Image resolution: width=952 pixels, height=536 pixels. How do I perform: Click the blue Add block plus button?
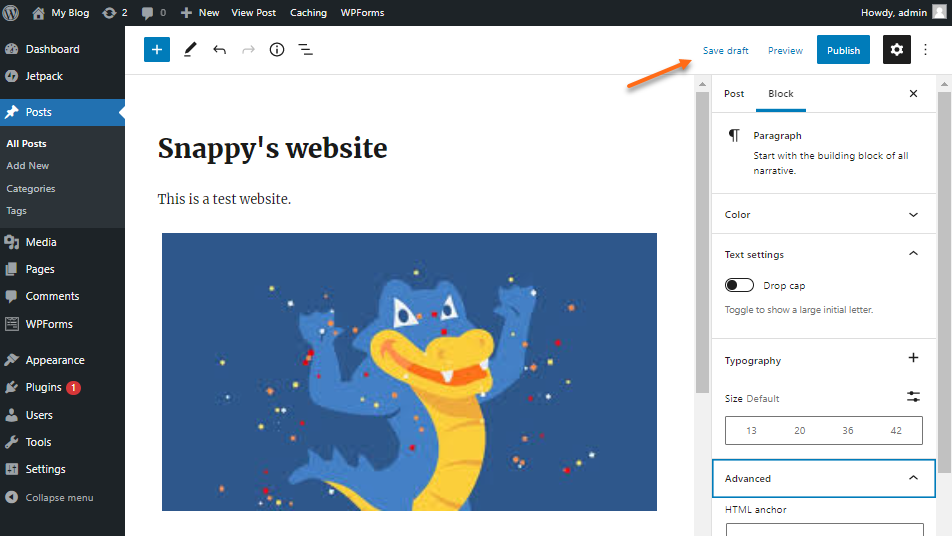157,50
